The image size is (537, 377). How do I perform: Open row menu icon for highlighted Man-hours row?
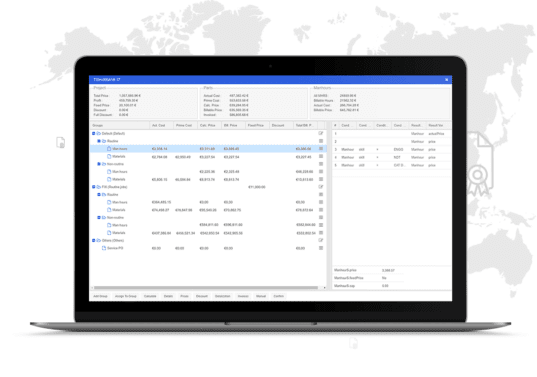(x=321, y=149)
